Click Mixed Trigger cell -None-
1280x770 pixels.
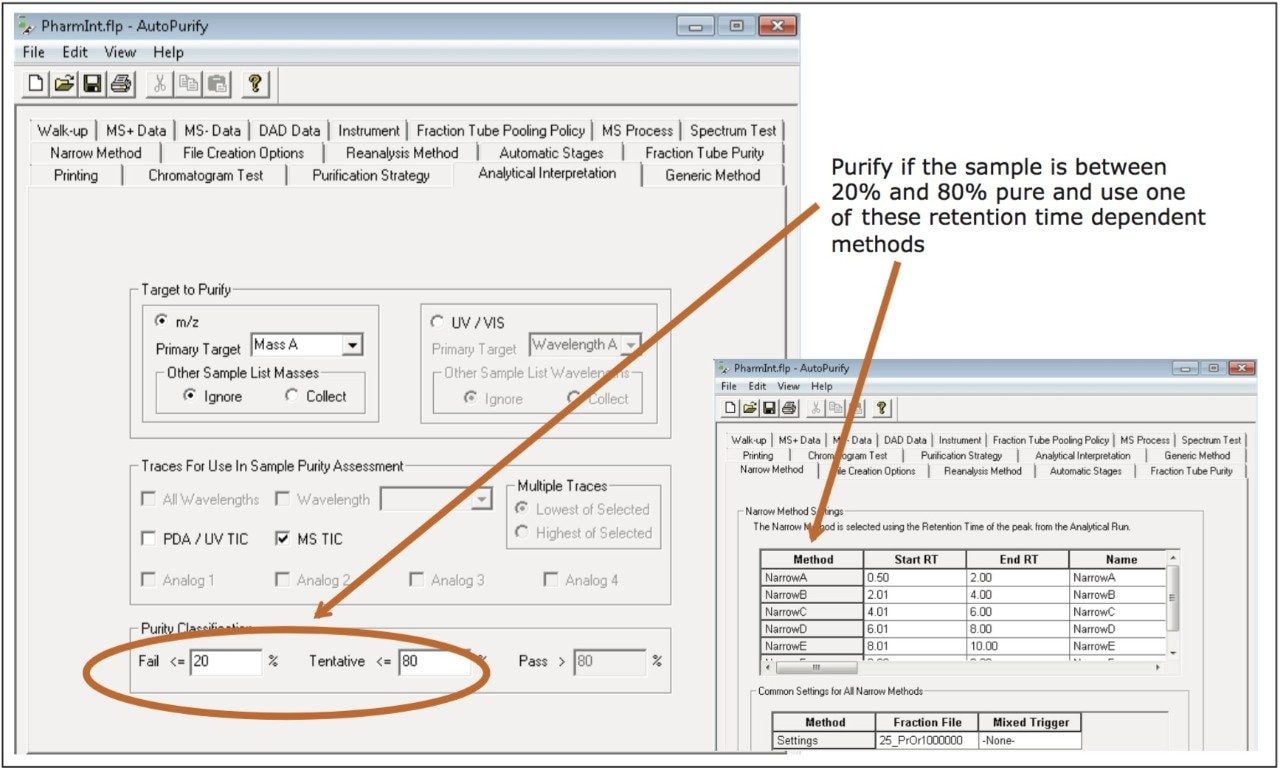click(x=1030, y=740)
